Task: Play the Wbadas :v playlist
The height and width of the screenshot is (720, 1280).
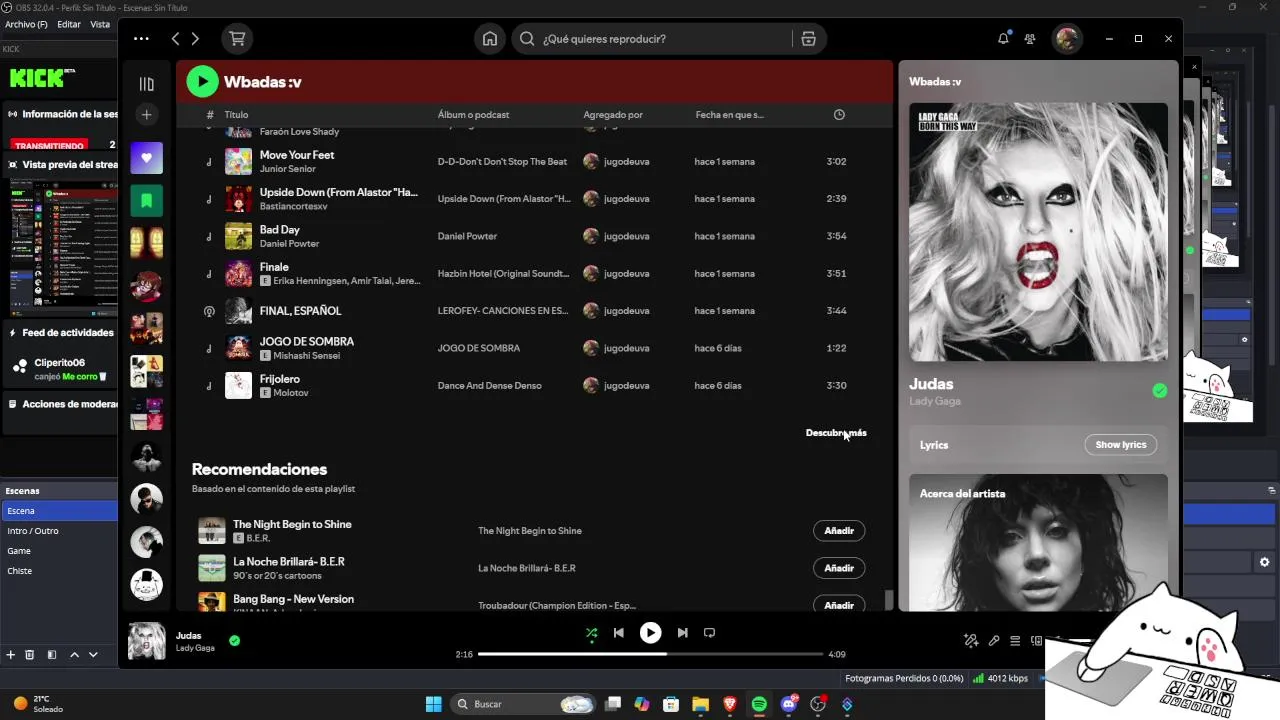Action: click(x=202, y=82)
